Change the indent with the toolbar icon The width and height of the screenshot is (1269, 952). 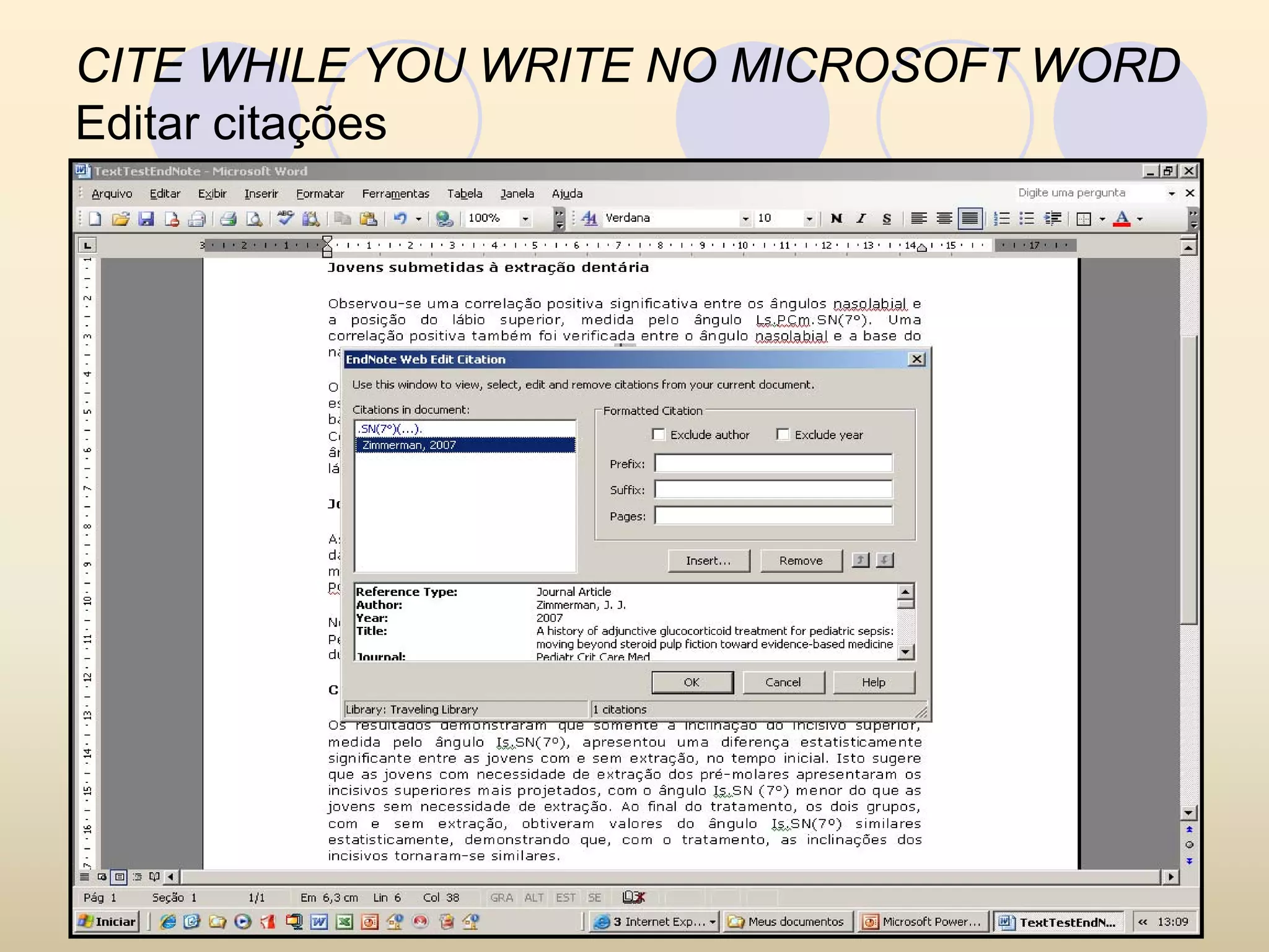tap(1053, 219)
